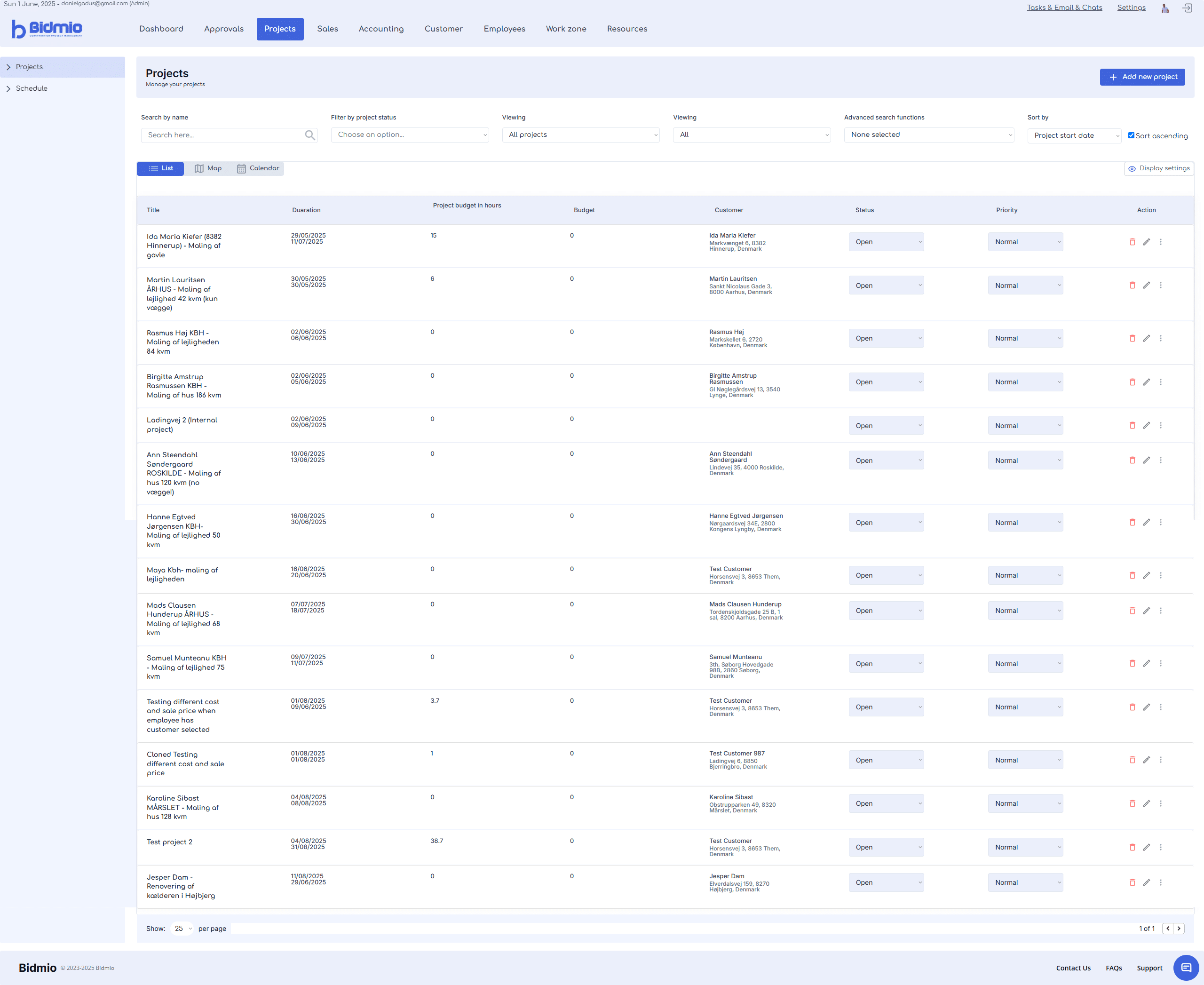Open the Work zone menu
The height and width of the screenshot is (985, 1204).
(566, 29)
